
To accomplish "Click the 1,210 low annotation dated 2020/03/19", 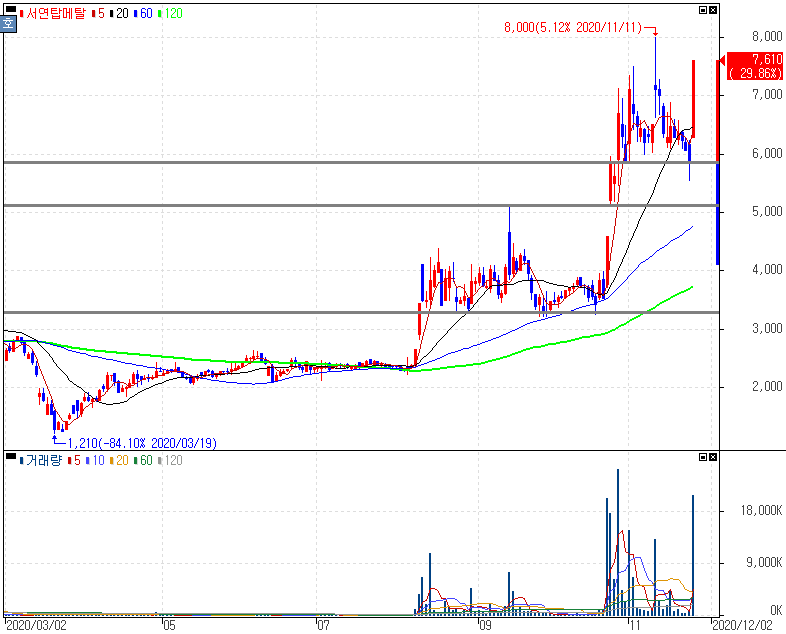I will (x=142, y=443).
